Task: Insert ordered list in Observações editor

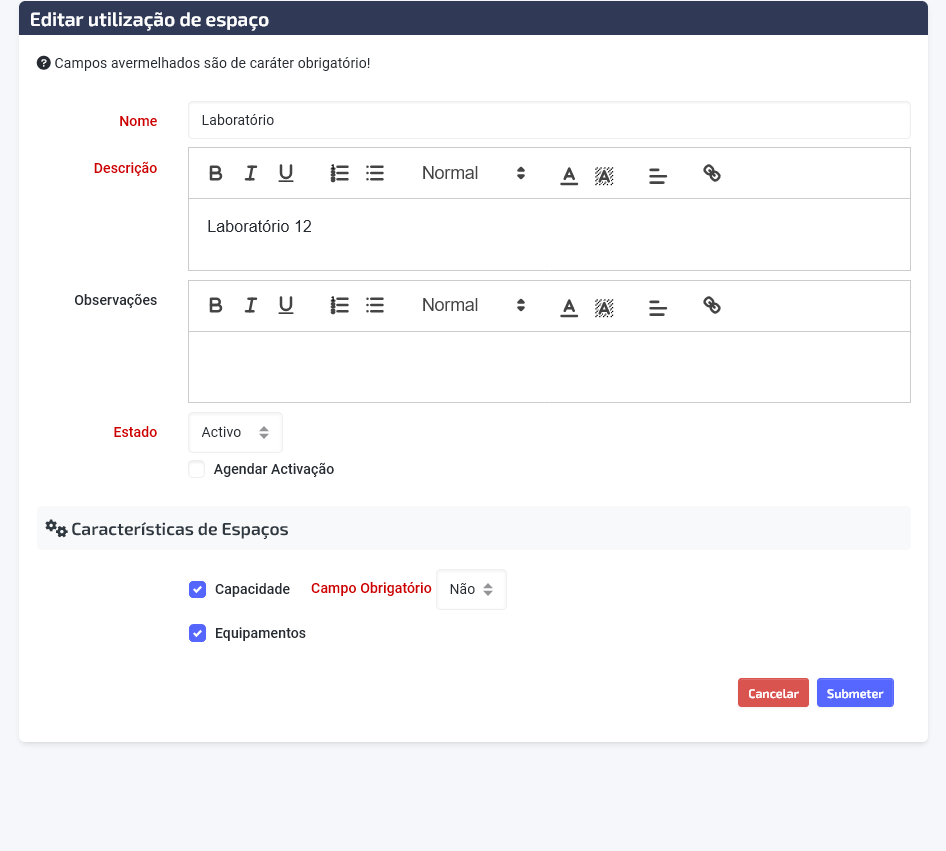Action: tap(340, 305)
